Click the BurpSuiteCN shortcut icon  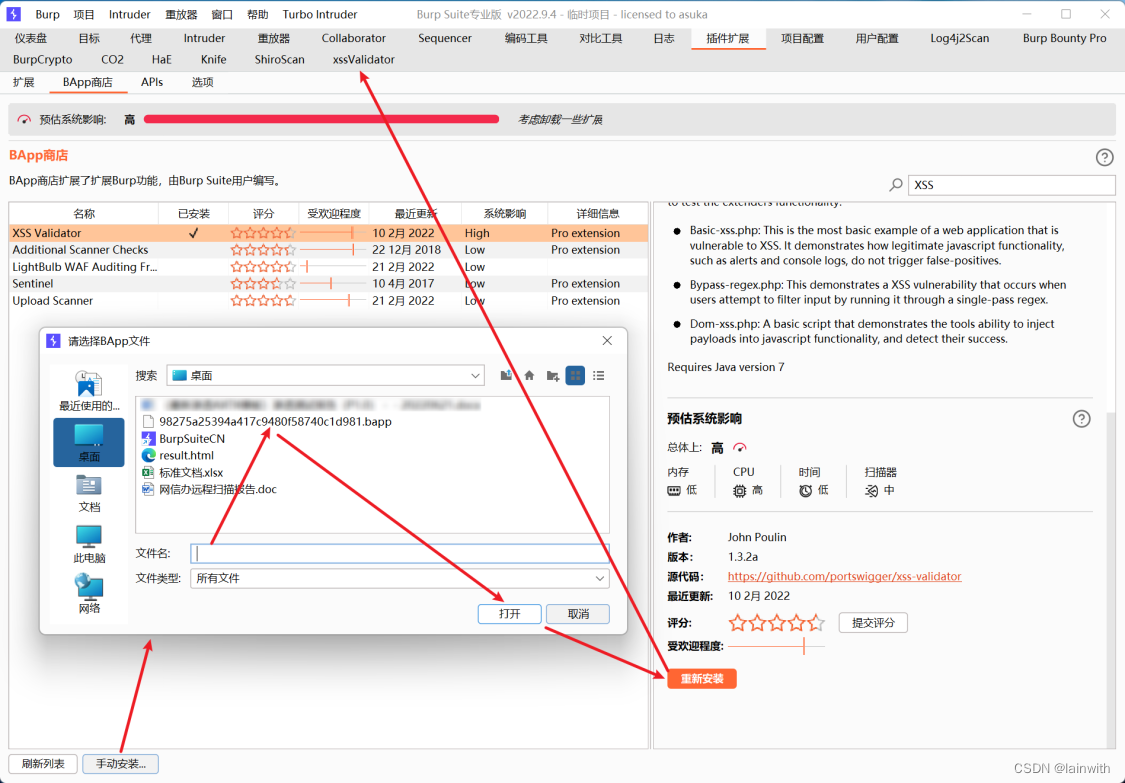149,439
